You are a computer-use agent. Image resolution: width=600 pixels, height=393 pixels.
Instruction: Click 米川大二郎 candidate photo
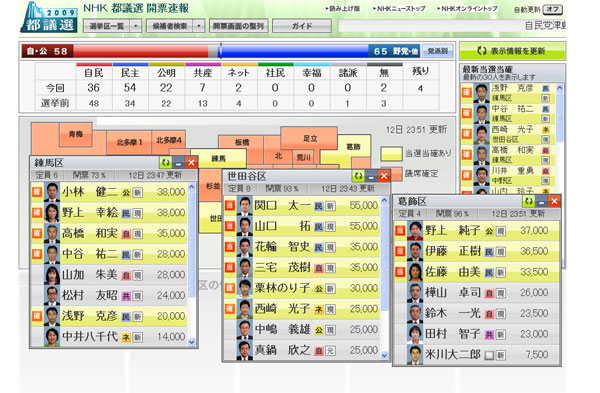[415, 354]
